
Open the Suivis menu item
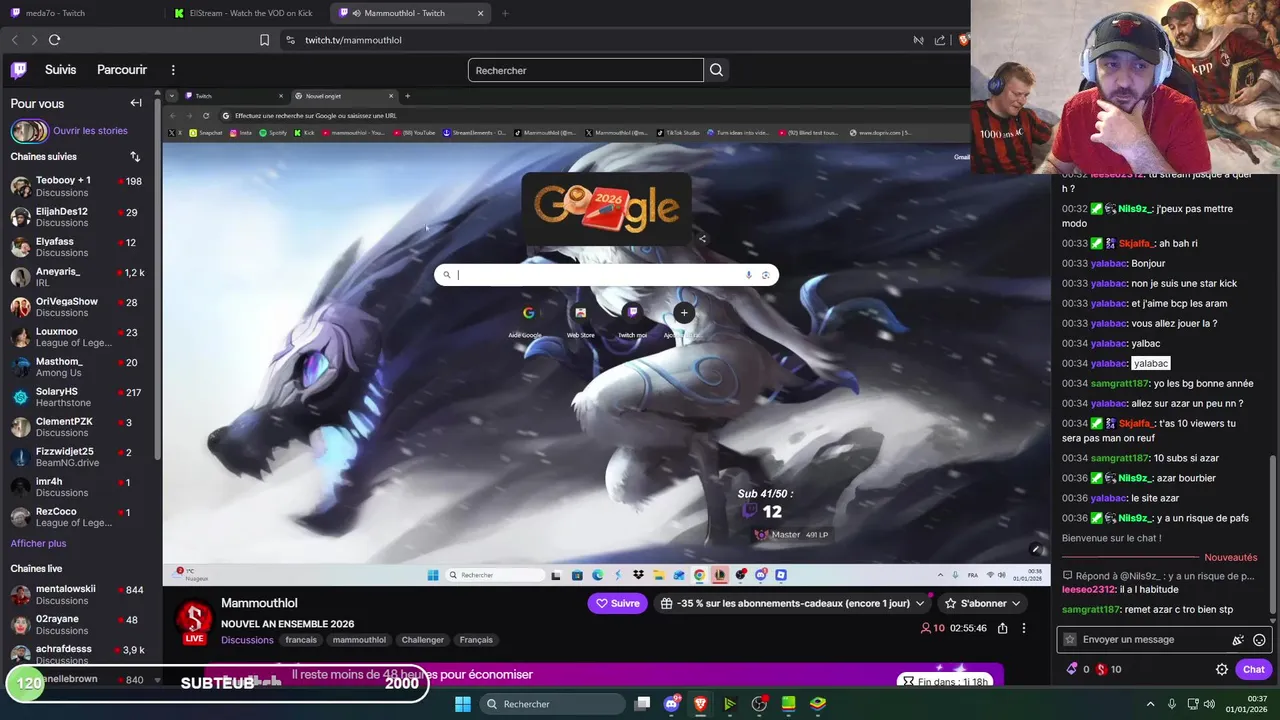60,70
